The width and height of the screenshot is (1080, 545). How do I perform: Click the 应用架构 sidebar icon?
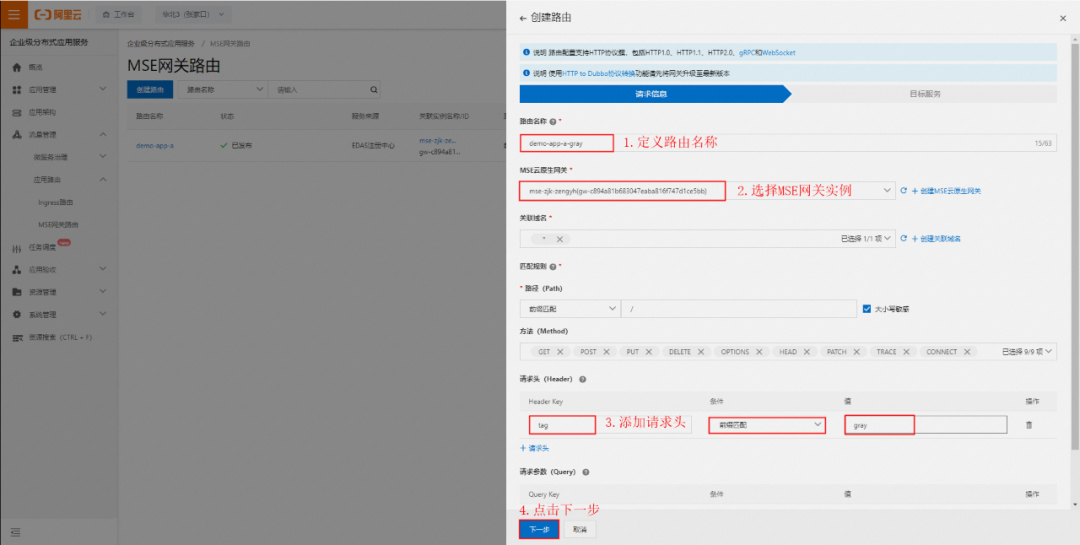(x=17, y=112)
